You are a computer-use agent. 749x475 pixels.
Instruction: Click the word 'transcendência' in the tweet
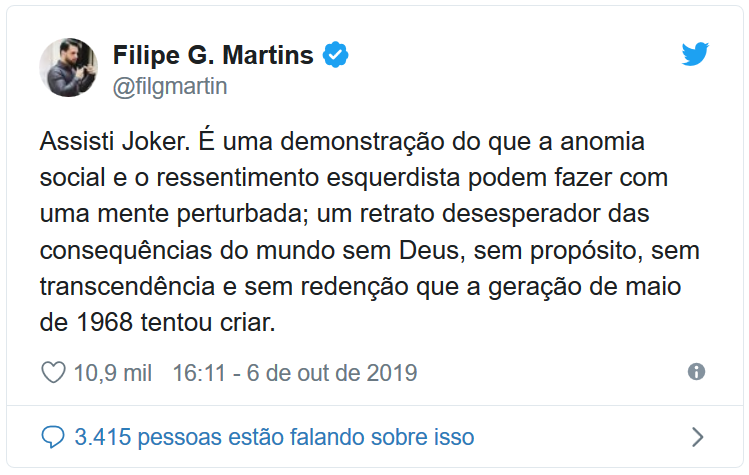(127, 287)
